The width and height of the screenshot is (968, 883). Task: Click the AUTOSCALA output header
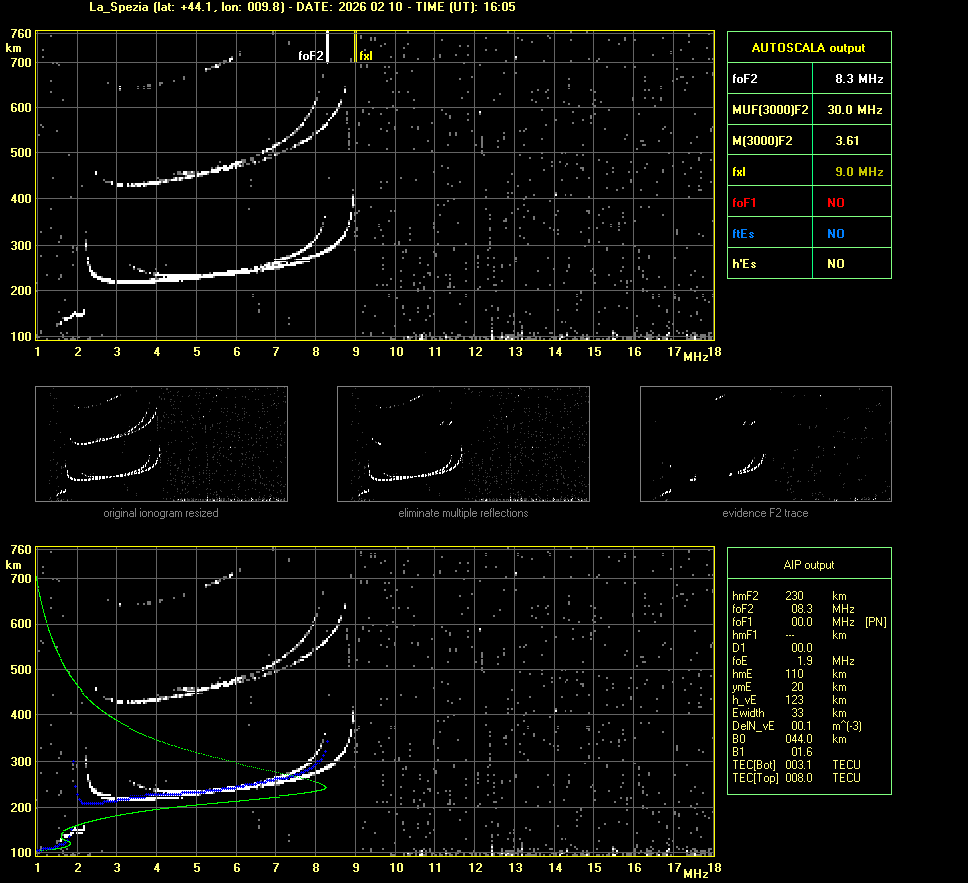click(x=808, y=47)
